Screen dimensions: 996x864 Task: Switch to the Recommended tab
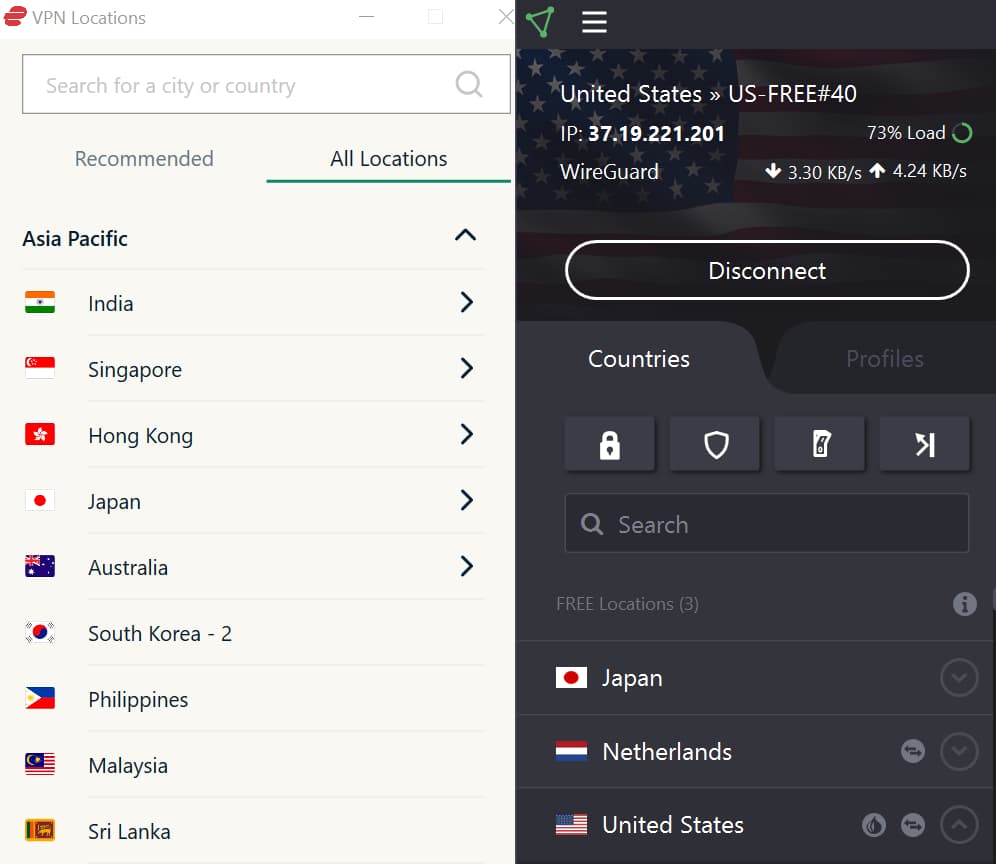coord(144,159)
